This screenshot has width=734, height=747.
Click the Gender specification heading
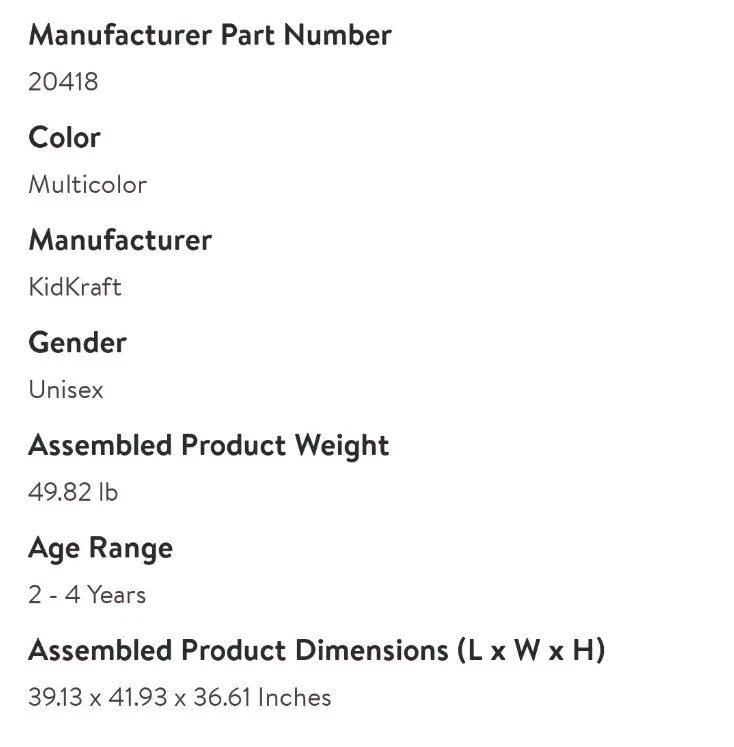point(77,342)
